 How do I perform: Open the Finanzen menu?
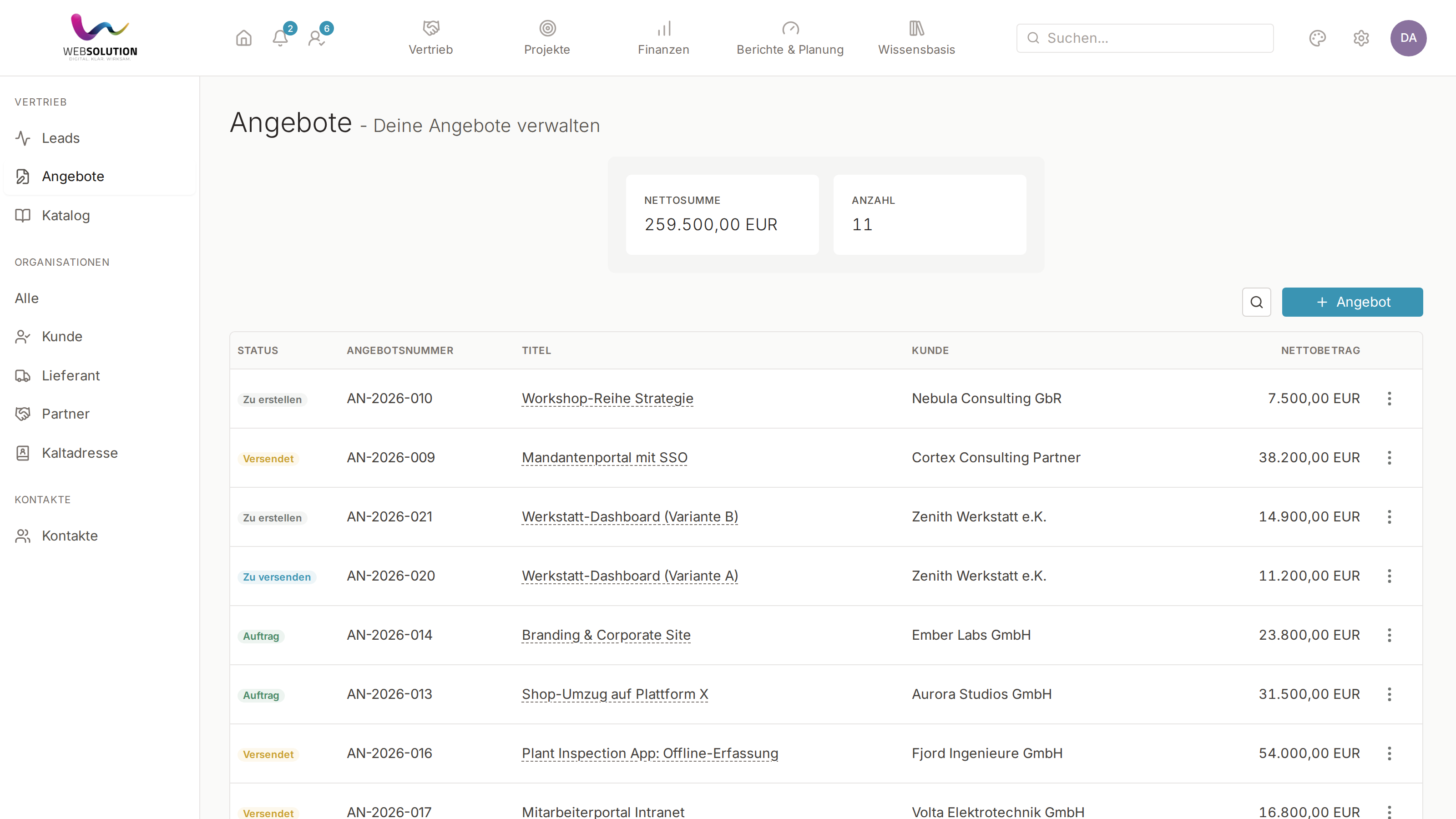pyautogui.click(x=663, y=38)
